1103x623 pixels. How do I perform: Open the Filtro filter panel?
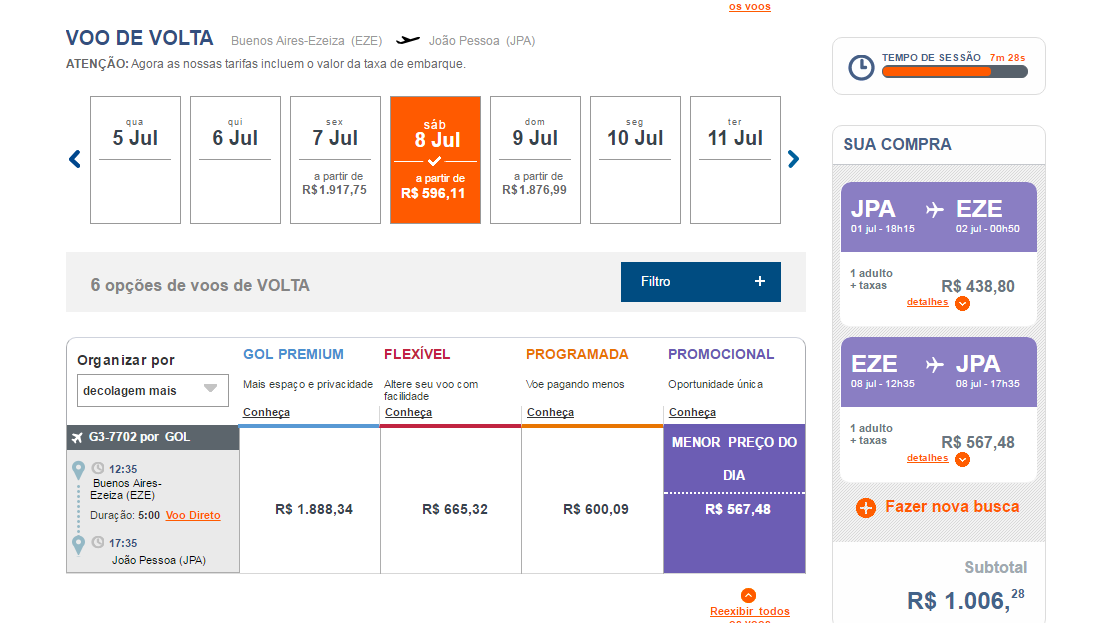[x=701, y=282]
